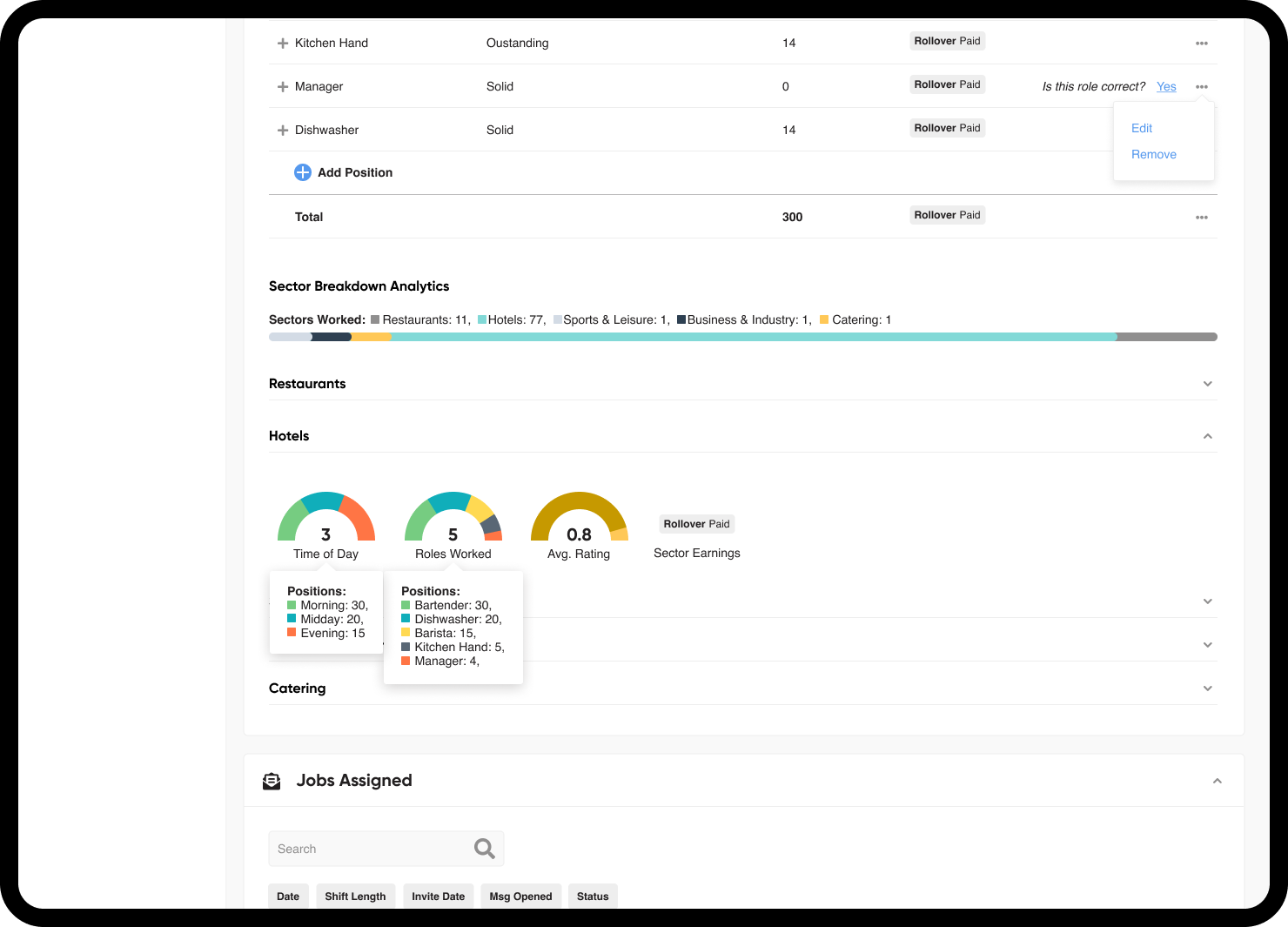Screen dimensions: 1288x927
Task: Click the Hotels heading
Action: [x=289, y=436]
